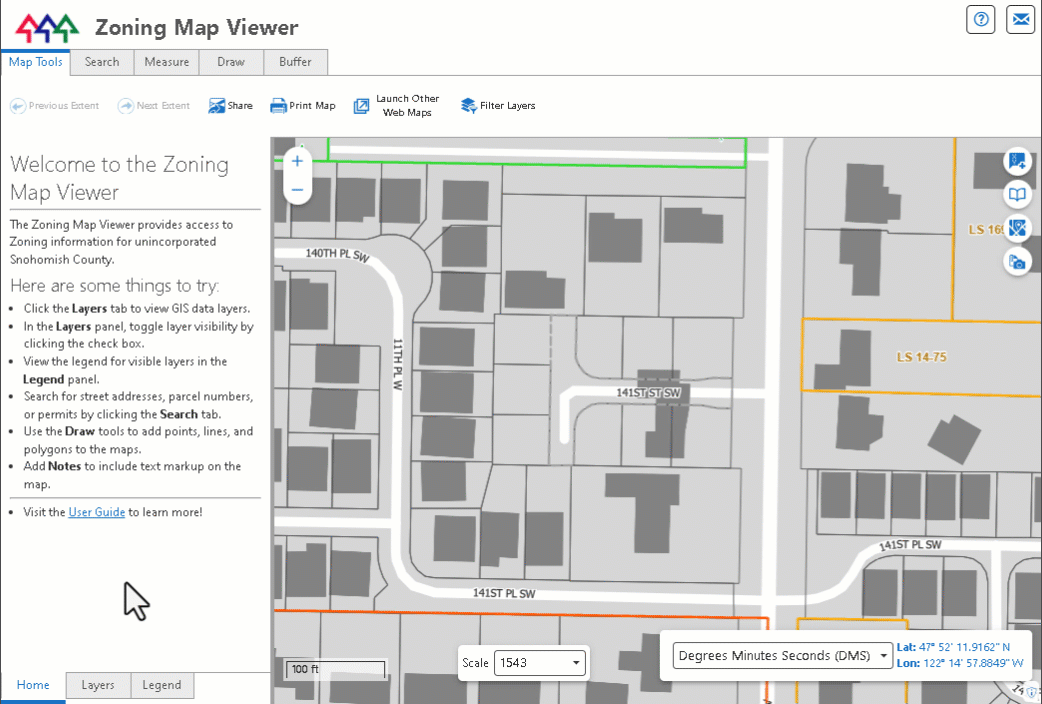Viewport: 1042px width, 704px height.
Task: Click the Lon coordinate readout
Action: (960, 663)
